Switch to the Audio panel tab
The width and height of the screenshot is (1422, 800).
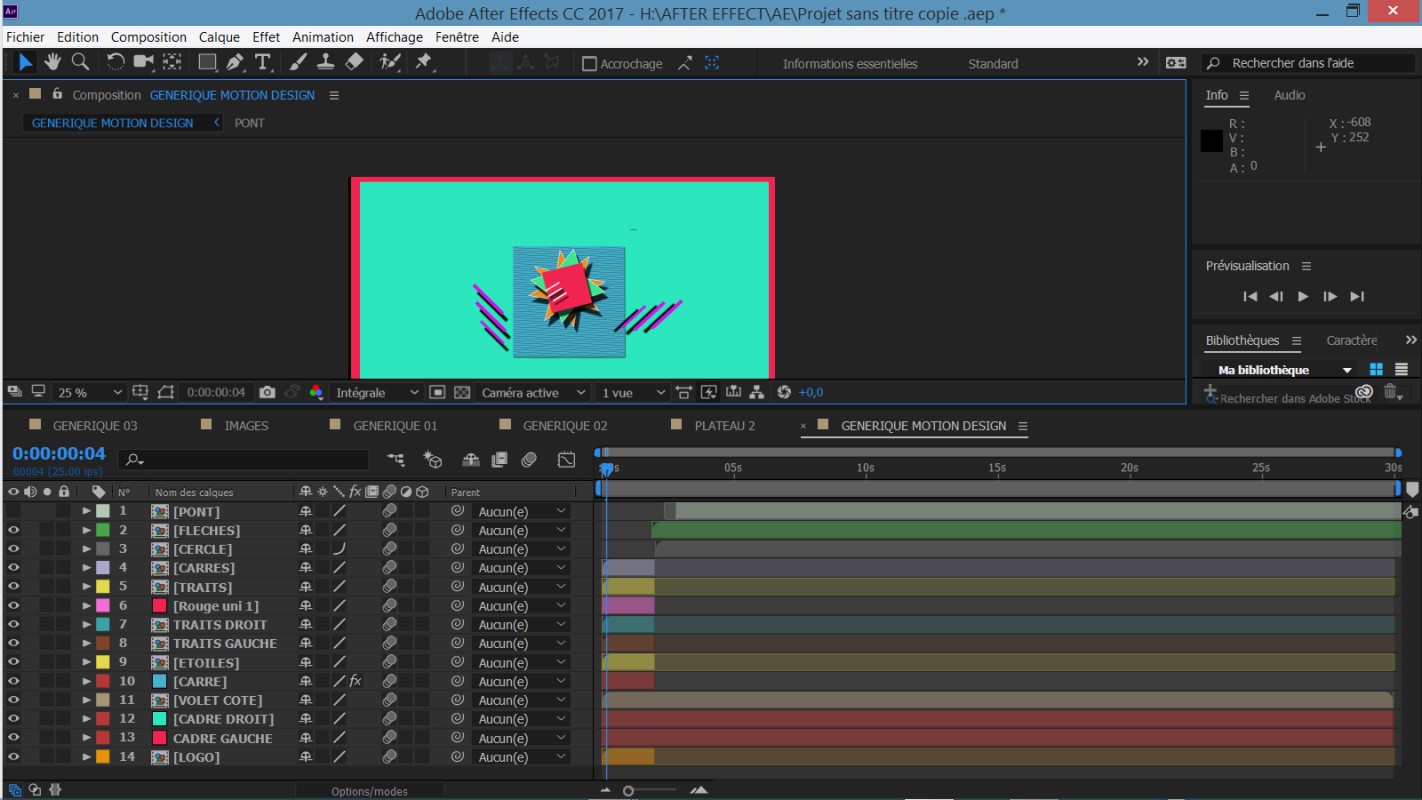tap(1289, 95)
